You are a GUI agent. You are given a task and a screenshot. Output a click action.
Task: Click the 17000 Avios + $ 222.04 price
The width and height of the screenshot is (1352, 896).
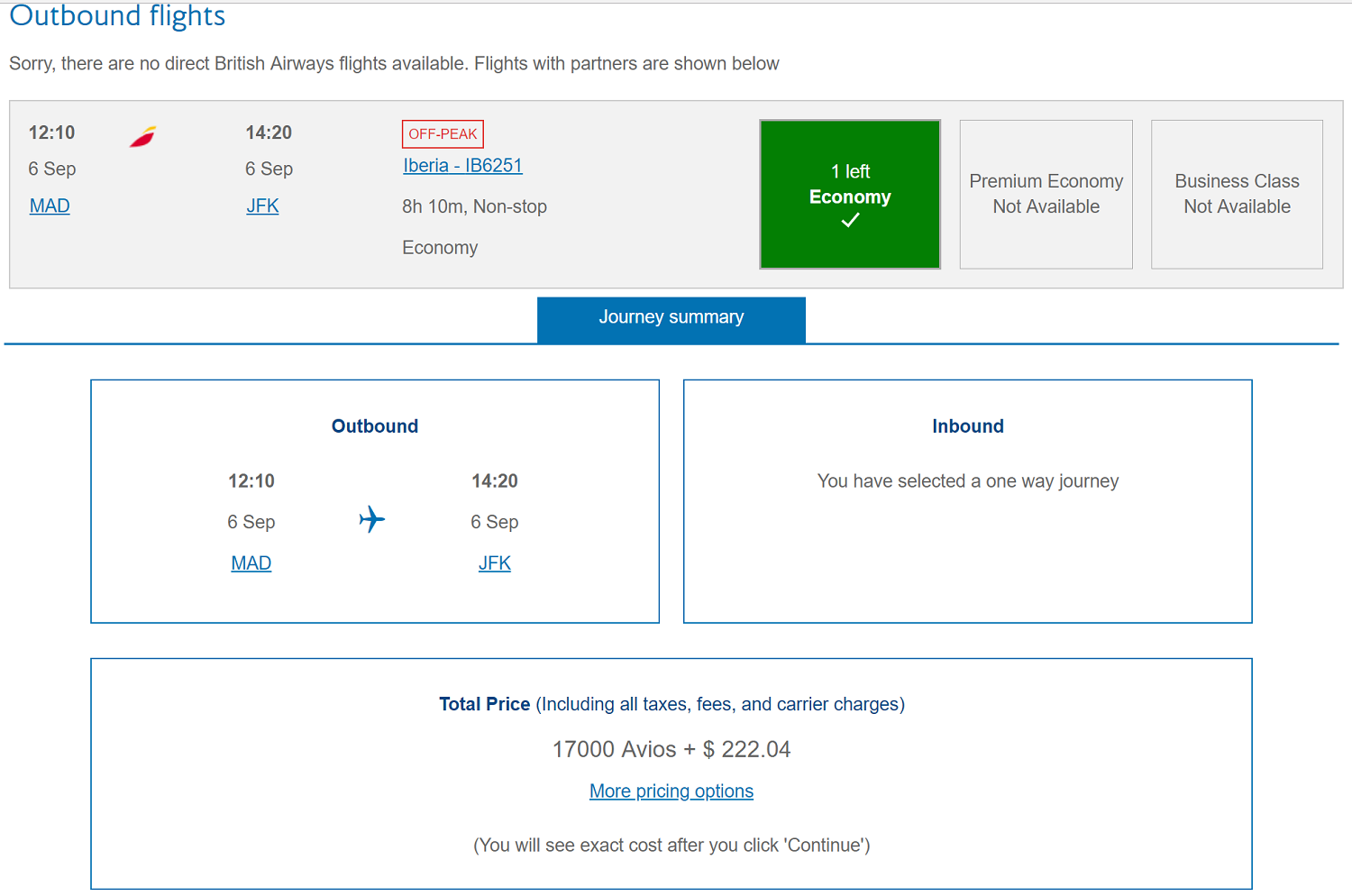click(671, 749)
